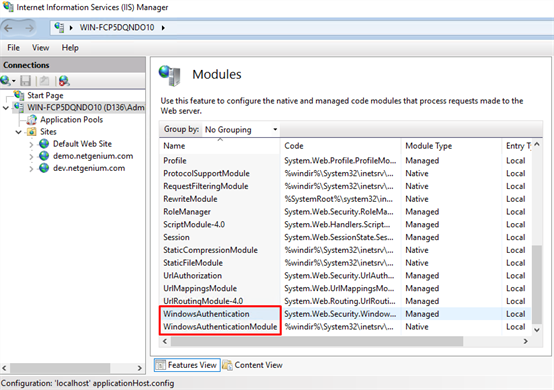Open the Group by dropdown
This screenshot has height=390, width=554.
coord(241,130)
